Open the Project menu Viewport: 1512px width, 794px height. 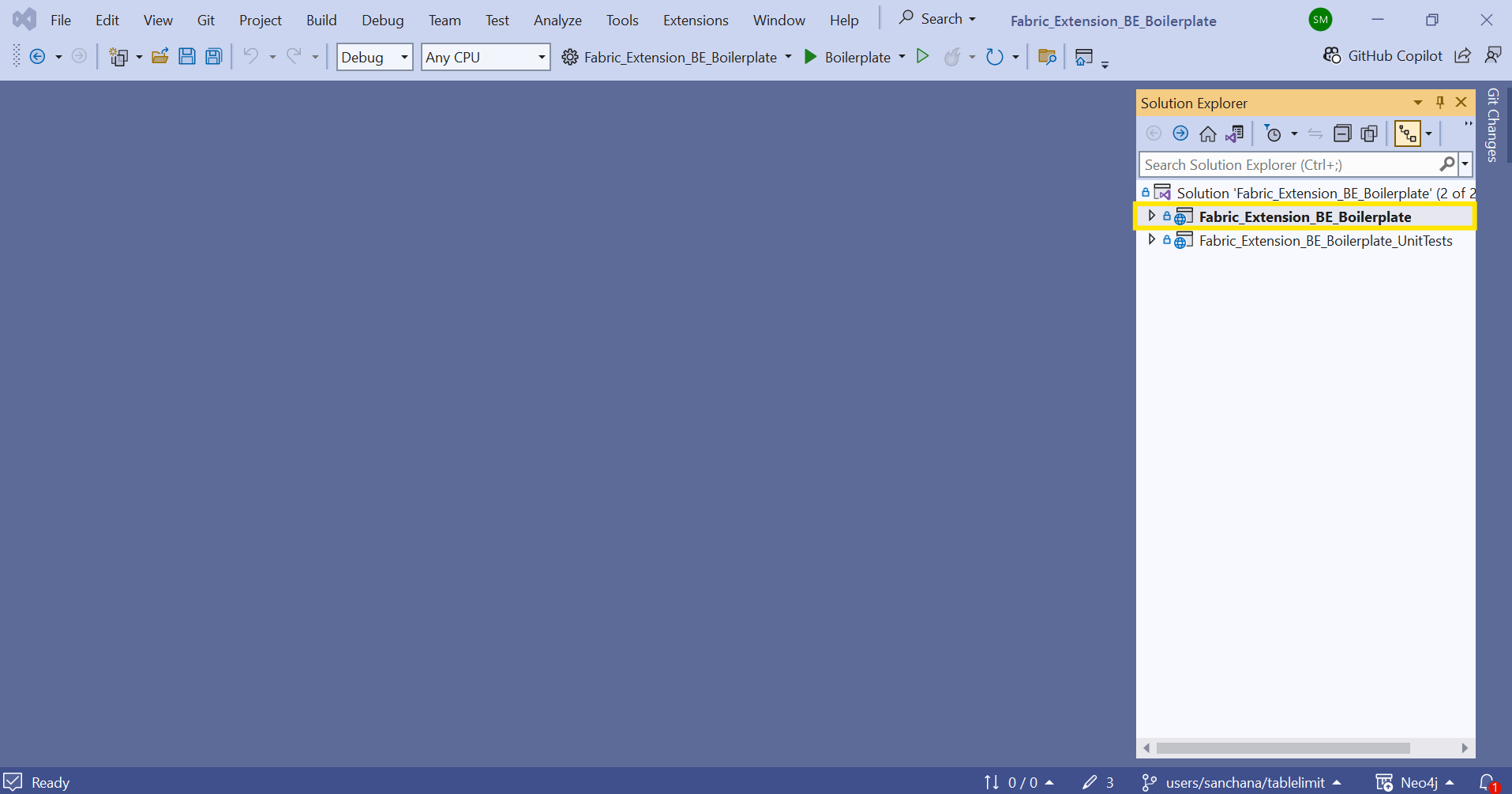click(261, 20)
